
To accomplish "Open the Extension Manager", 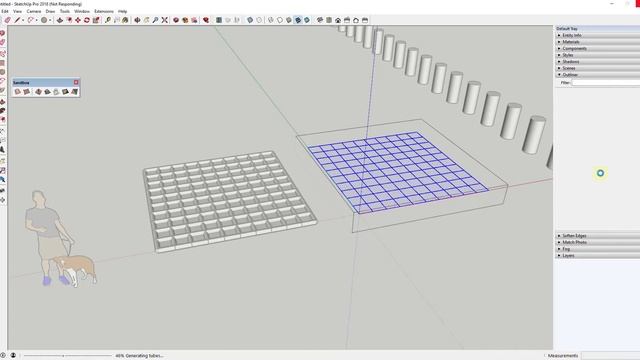I will (206, 20).
